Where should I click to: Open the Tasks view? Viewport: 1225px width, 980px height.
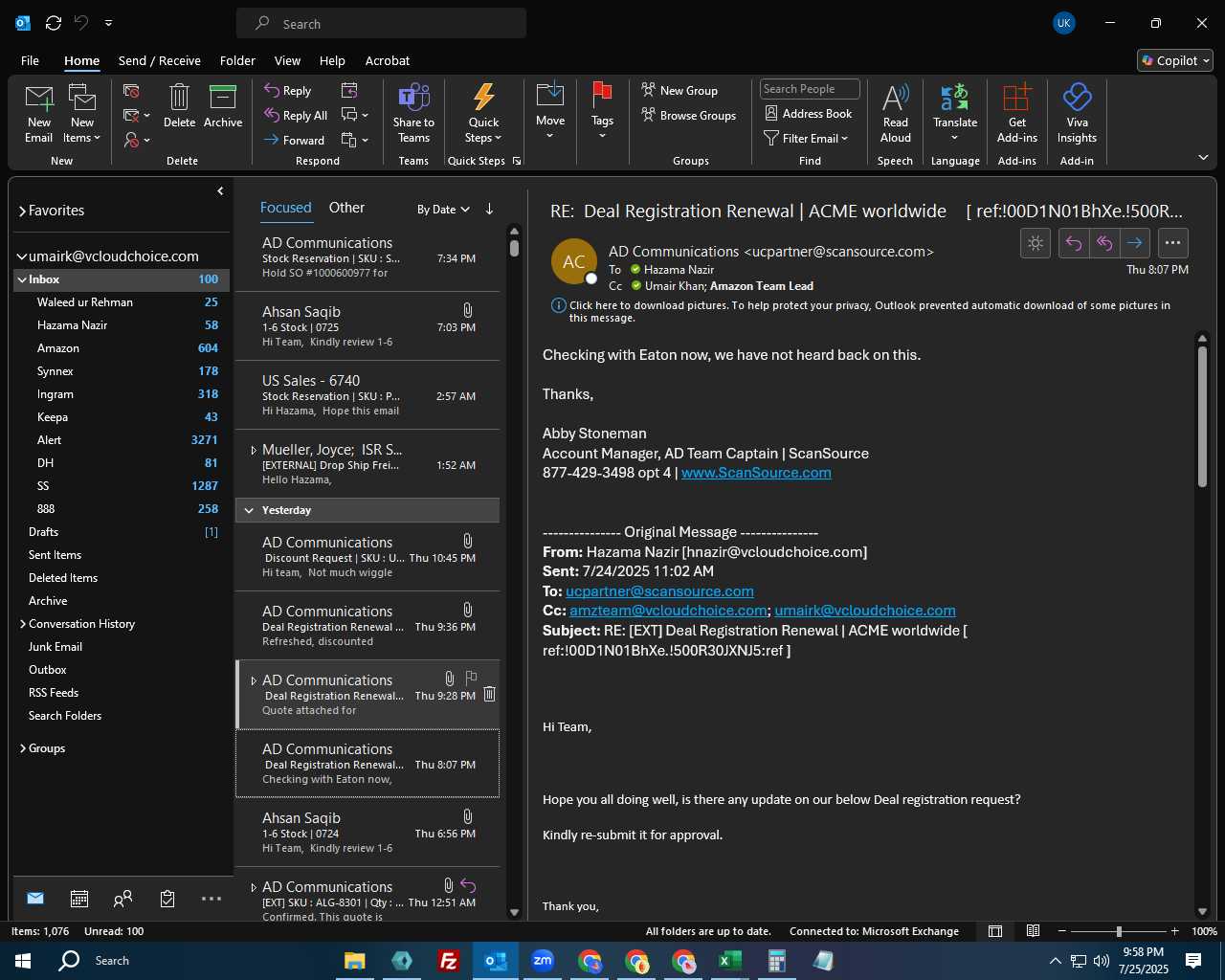click(167, 899)
